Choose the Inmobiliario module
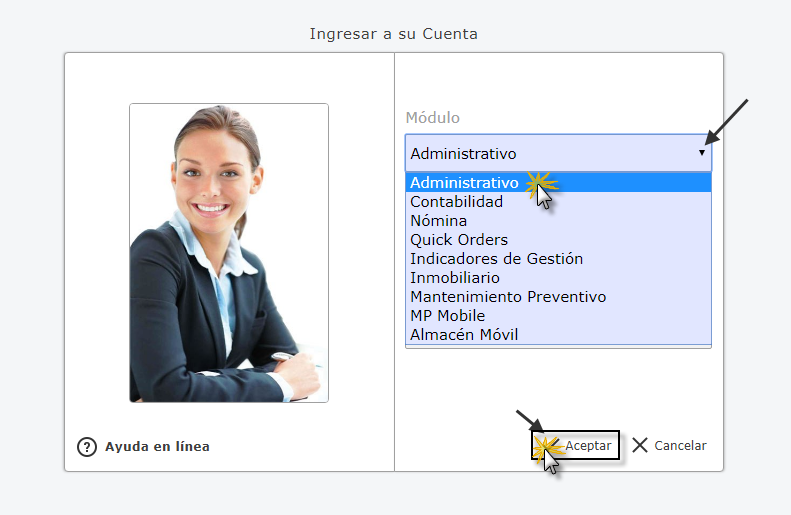This screenshot has height=515, width=791. pos(558,278)
